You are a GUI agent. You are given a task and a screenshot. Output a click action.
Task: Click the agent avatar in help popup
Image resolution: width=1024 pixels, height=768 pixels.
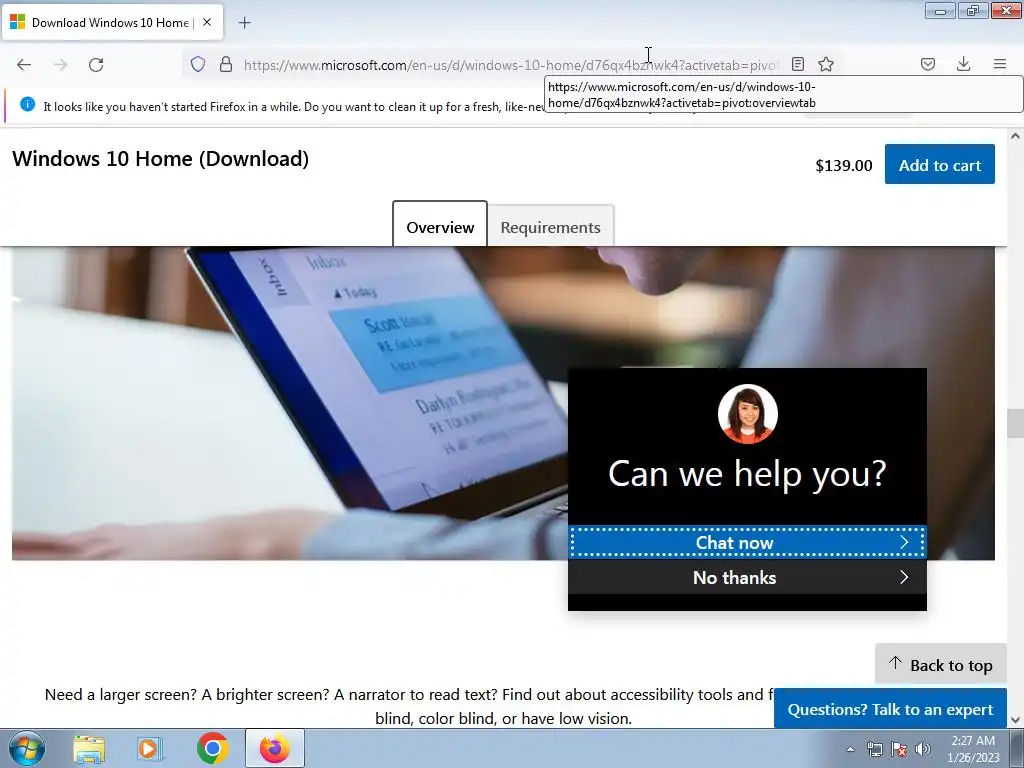coord(747,414)
